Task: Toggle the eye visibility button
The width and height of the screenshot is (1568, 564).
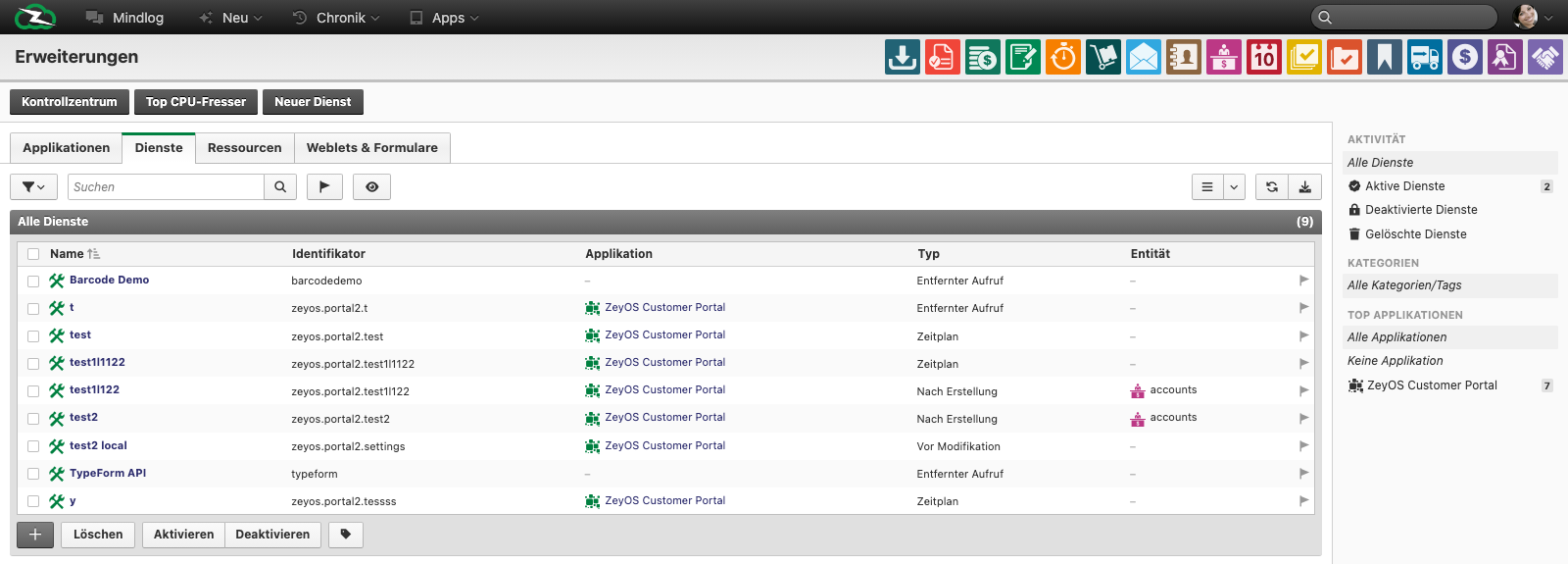Action: 372,187
